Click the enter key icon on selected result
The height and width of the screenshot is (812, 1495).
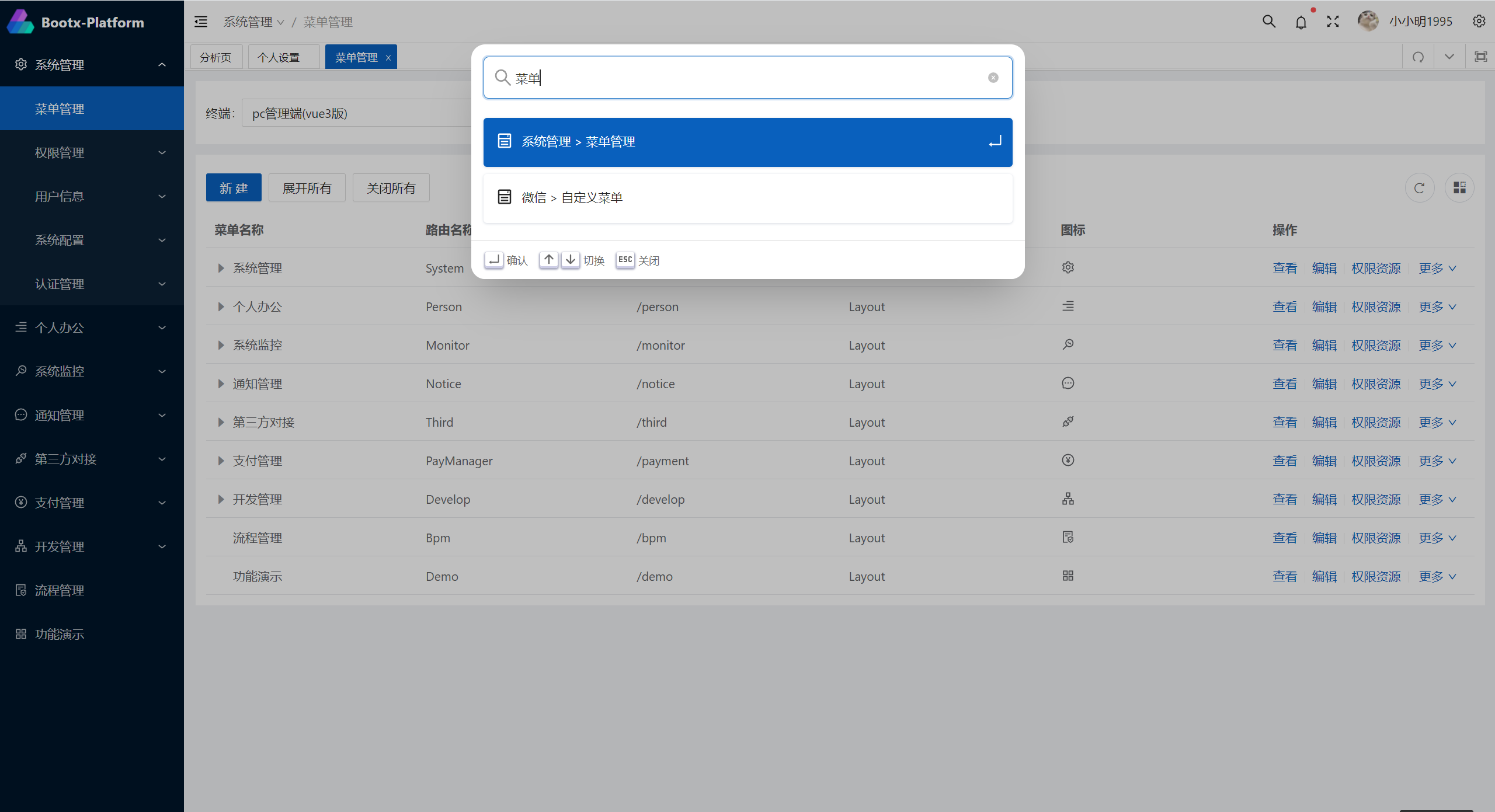[995, 142]
